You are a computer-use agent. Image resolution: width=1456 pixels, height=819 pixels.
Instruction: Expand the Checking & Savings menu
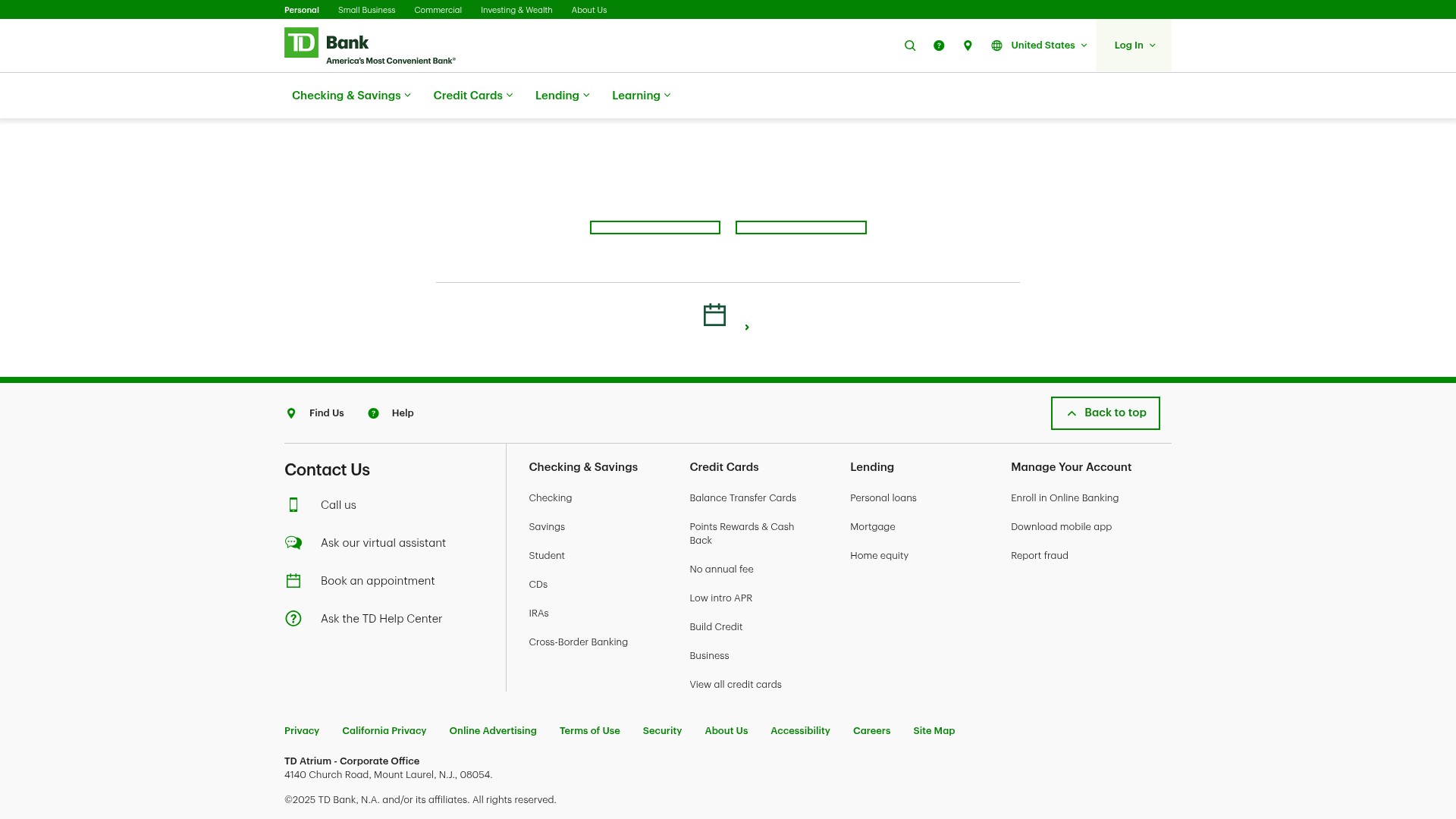tap(351, 96)
